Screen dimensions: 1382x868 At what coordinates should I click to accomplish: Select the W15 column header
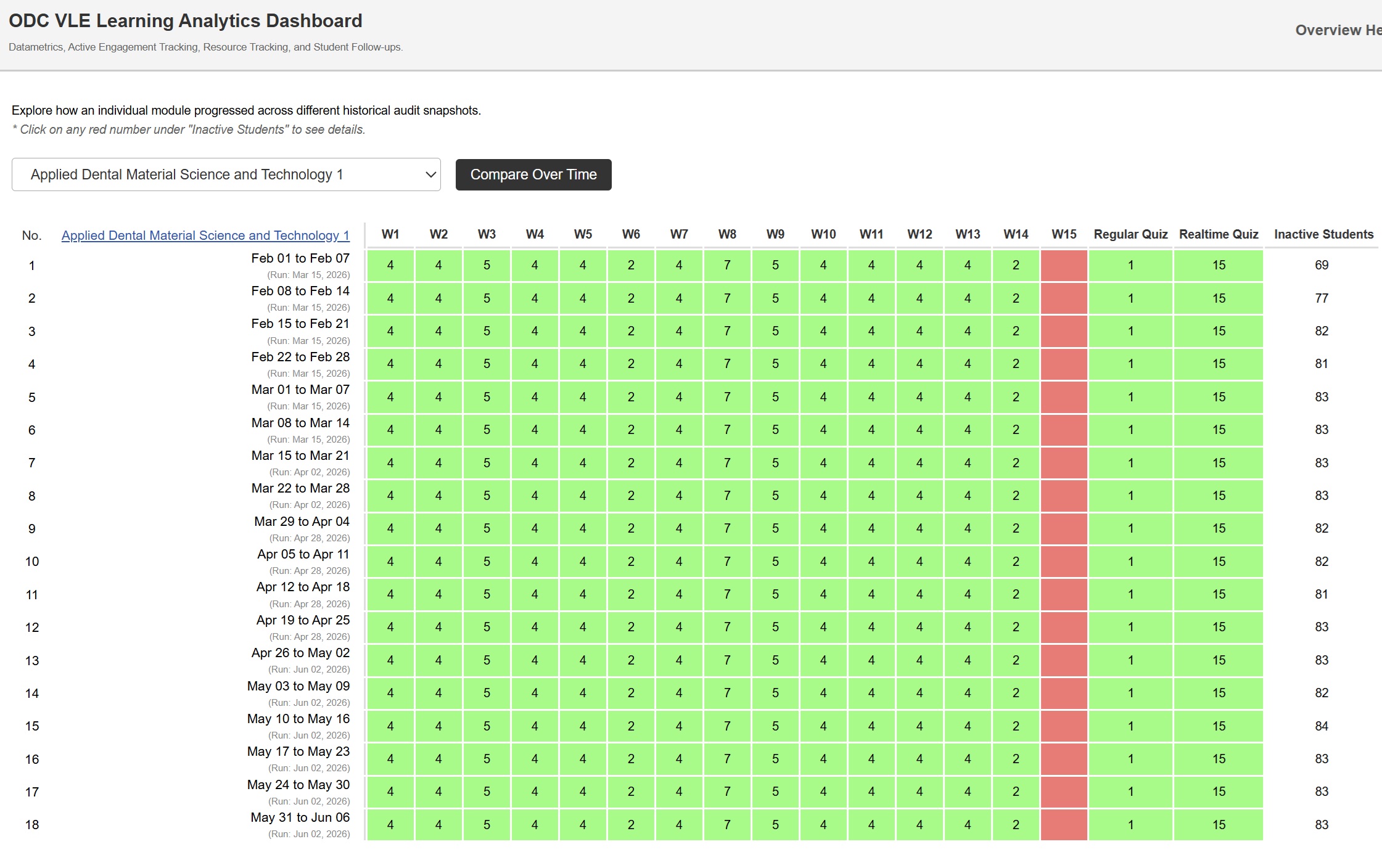(x=1064, y=234)
